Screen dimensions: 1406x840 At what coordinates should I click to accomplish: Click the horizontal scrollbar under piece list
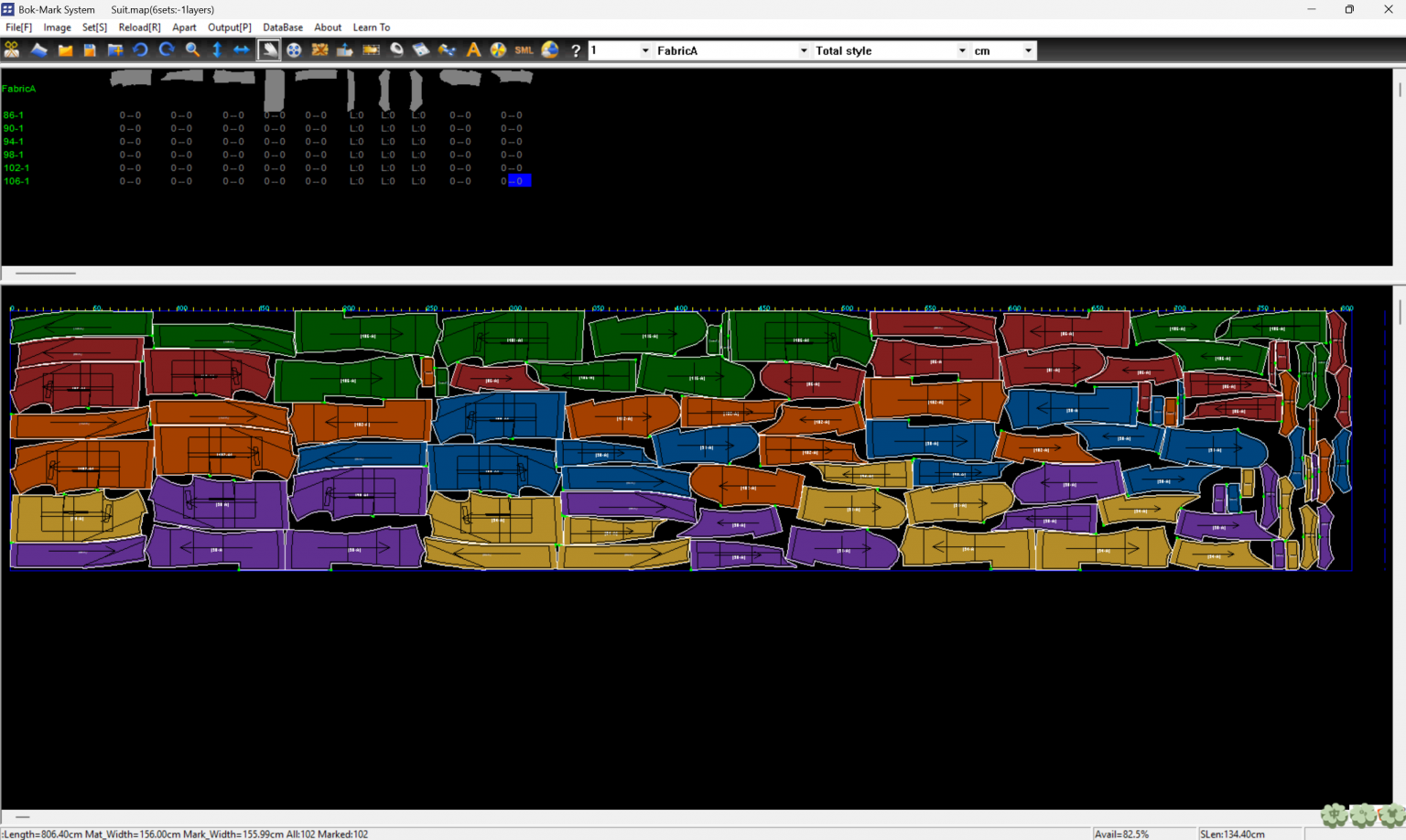click(46, 273)
